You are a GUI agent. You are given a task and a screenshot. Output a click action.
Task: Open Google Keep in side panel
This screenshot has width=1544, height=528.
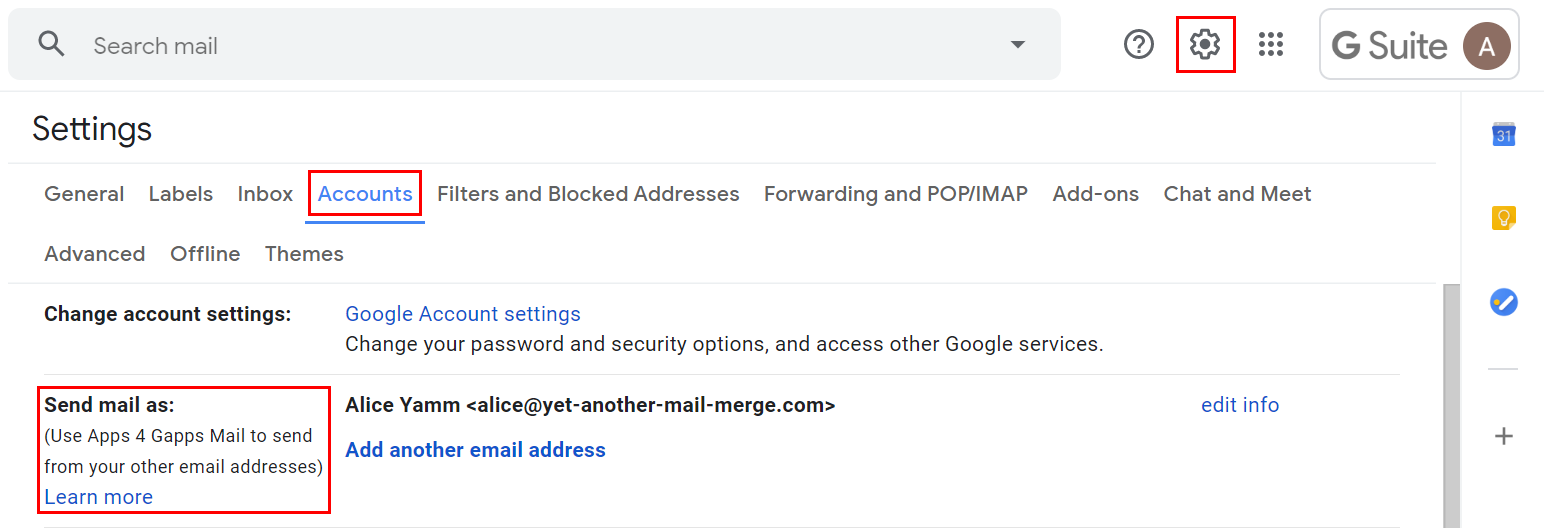[1503, 217]
